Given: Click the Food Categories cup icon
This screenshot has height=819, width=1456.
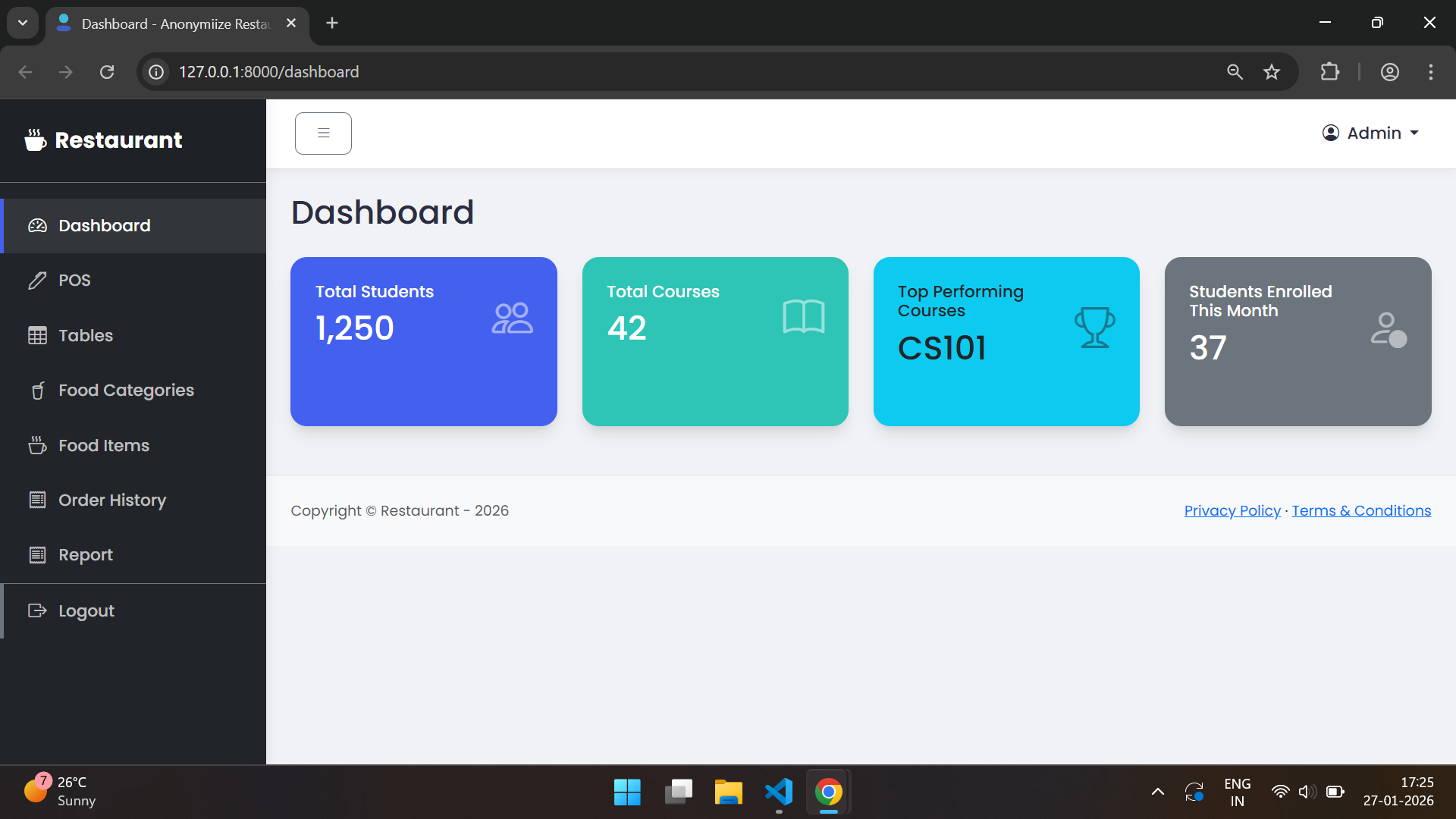Looking at the screenshot, I should pyautogui.click(x=37, y=391).
